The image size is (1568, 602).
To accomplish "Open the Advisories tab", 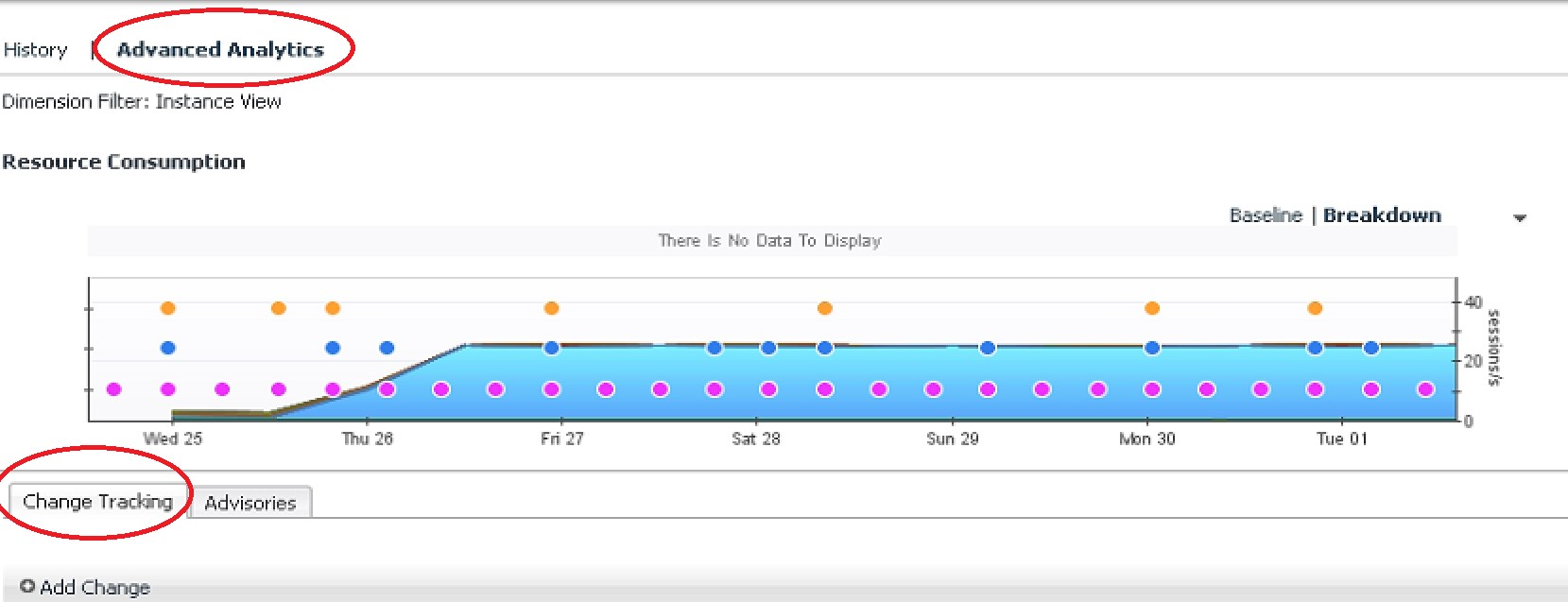I will (x=250, y=504).
